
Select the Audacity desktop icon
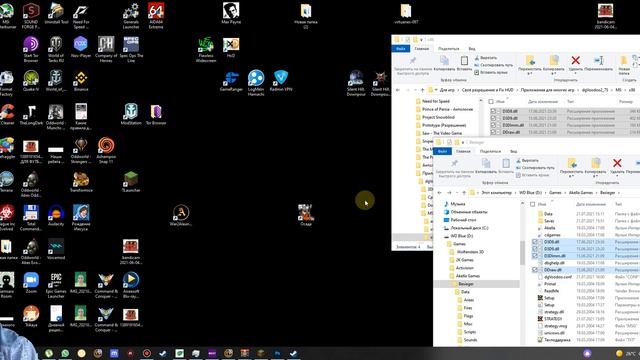[x=56, y=216]
